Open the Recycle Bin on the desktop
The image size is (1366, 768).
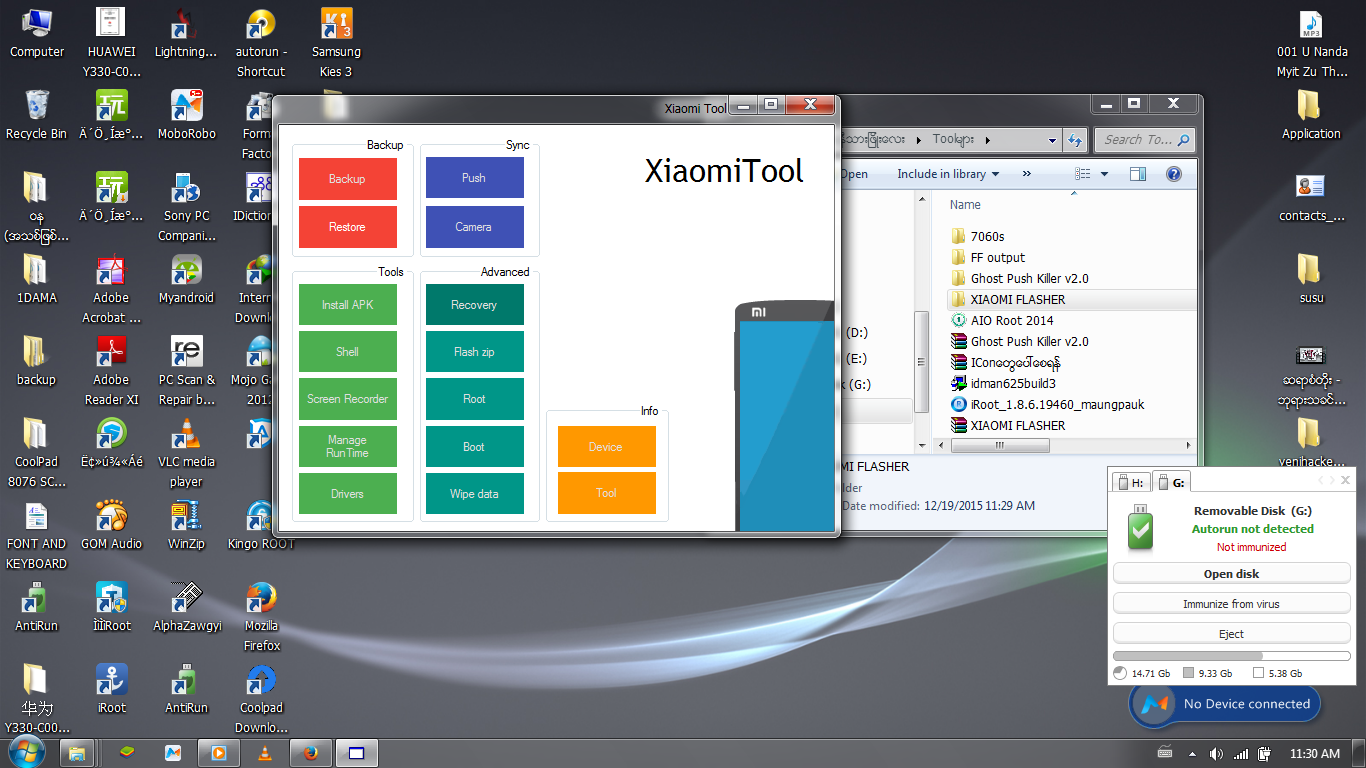pyautogui.click(x=37, y=115)
